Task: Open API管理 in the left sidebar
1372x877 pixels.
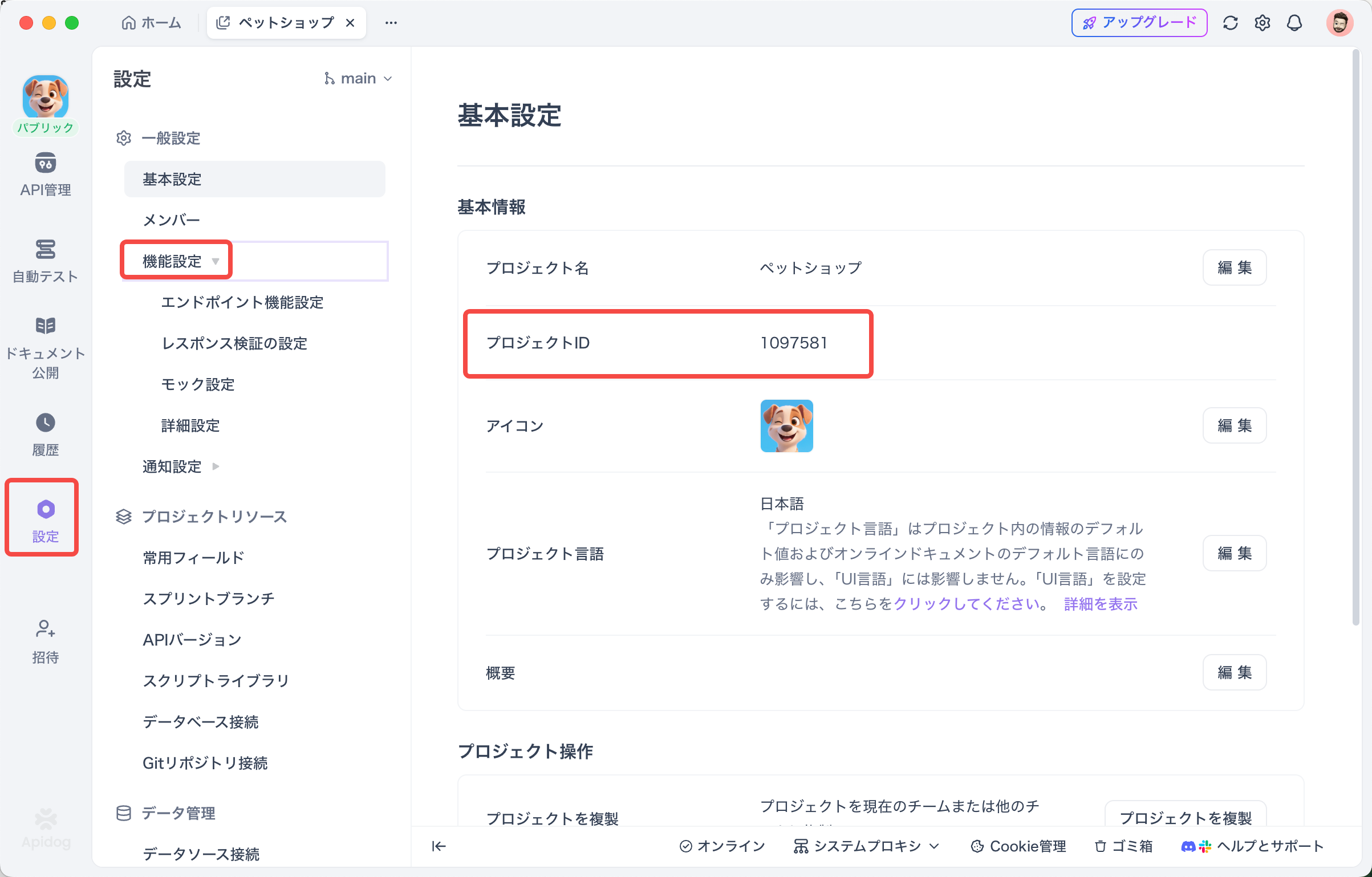Action: point(46,175)
